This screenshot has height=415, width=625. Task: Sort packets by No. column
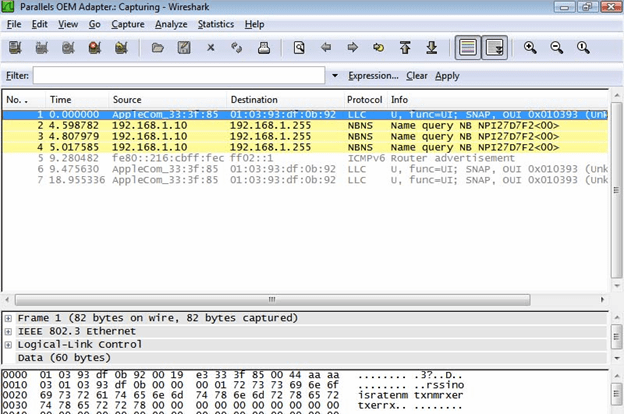(23, 100)
